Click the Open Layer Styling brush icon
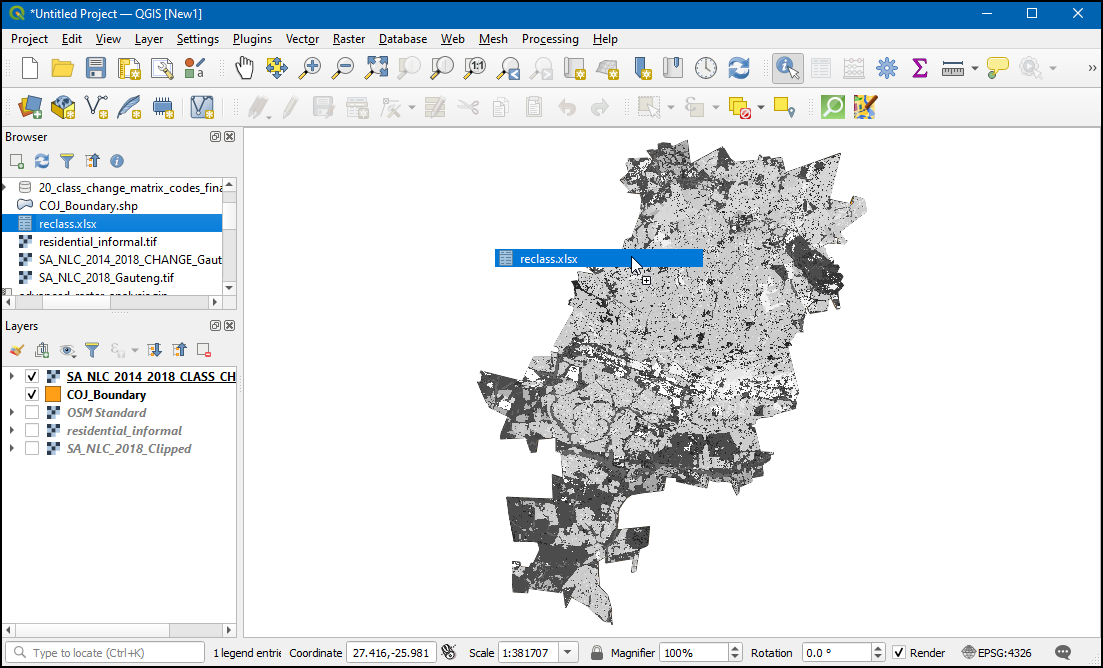 [16, 350]
